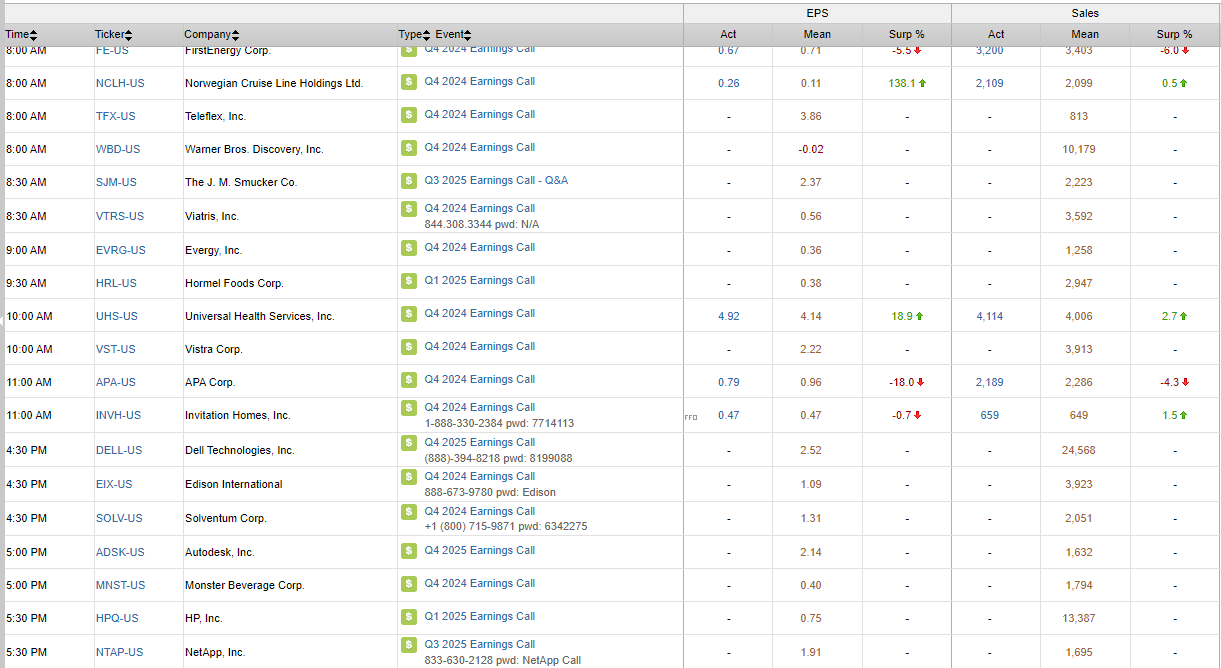Click Universal Health Services actual sales 4,114

pyautogui.click(x=990, y=316)
